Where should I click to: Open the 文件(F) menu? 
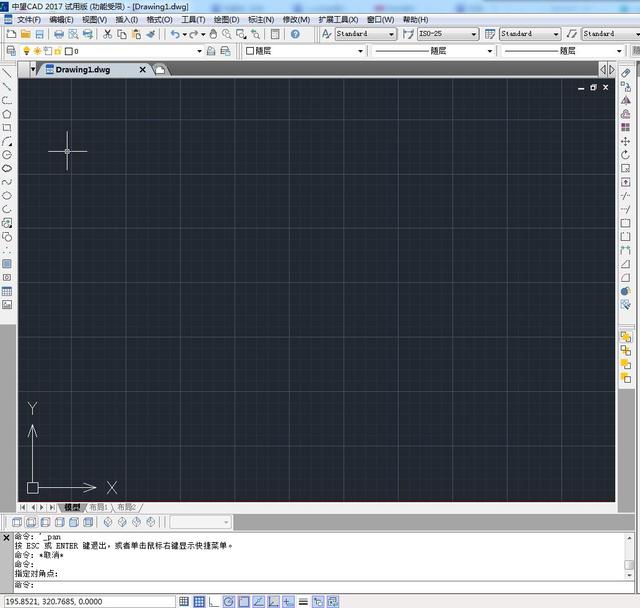pos(29,20)
